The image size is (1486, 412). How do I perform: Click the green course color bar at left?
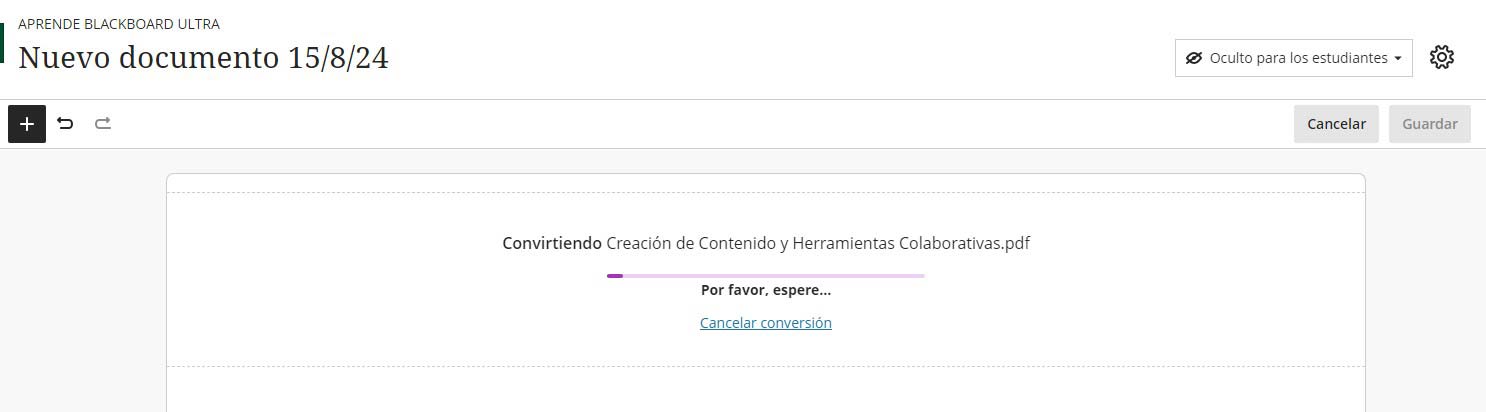(x=2, y=43)
